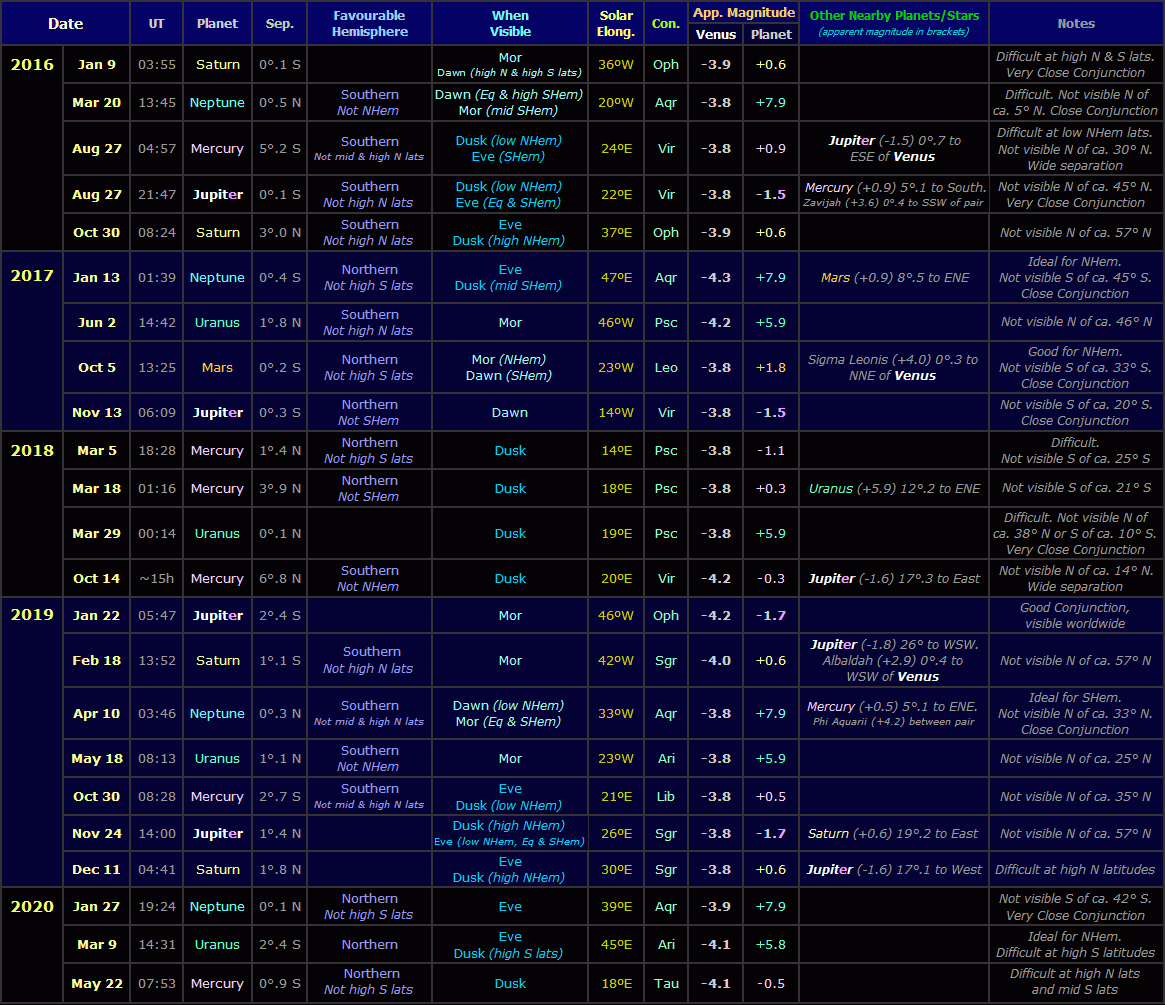
Task: Click the Jan 9 date cell
Action: pyautogui.click(x=97, y=64)
